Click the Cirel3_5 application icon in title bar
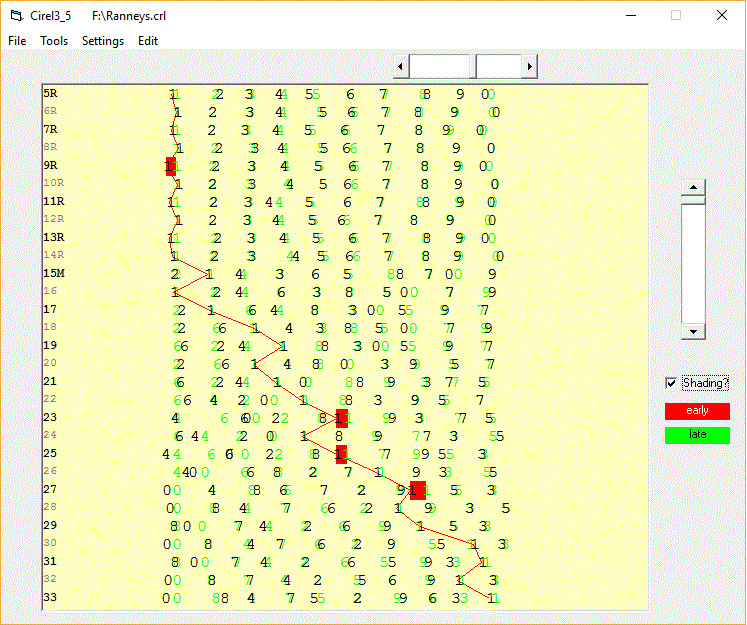 click(x=17, y=16)
